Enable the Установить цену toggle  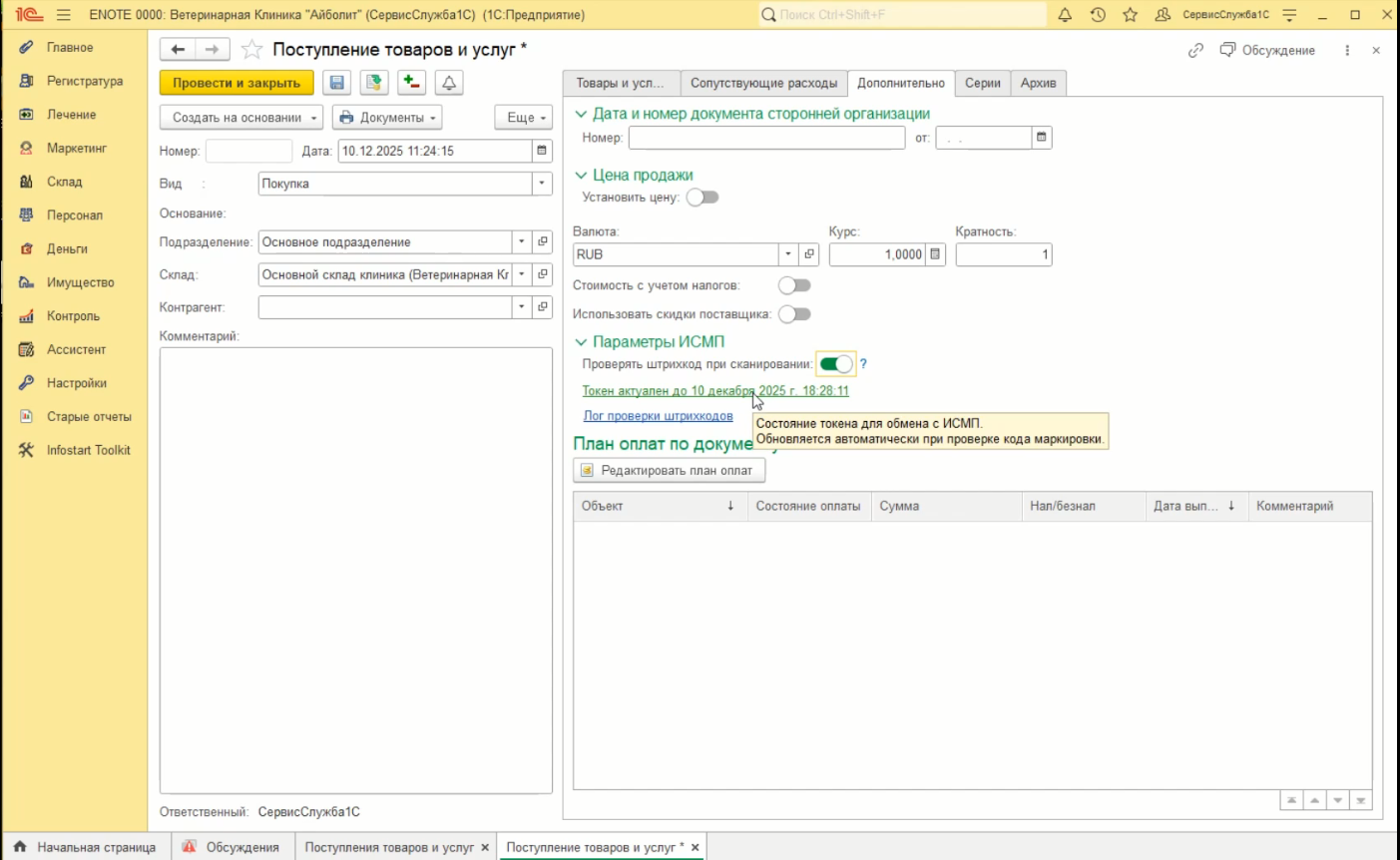[x=702, y=198]
